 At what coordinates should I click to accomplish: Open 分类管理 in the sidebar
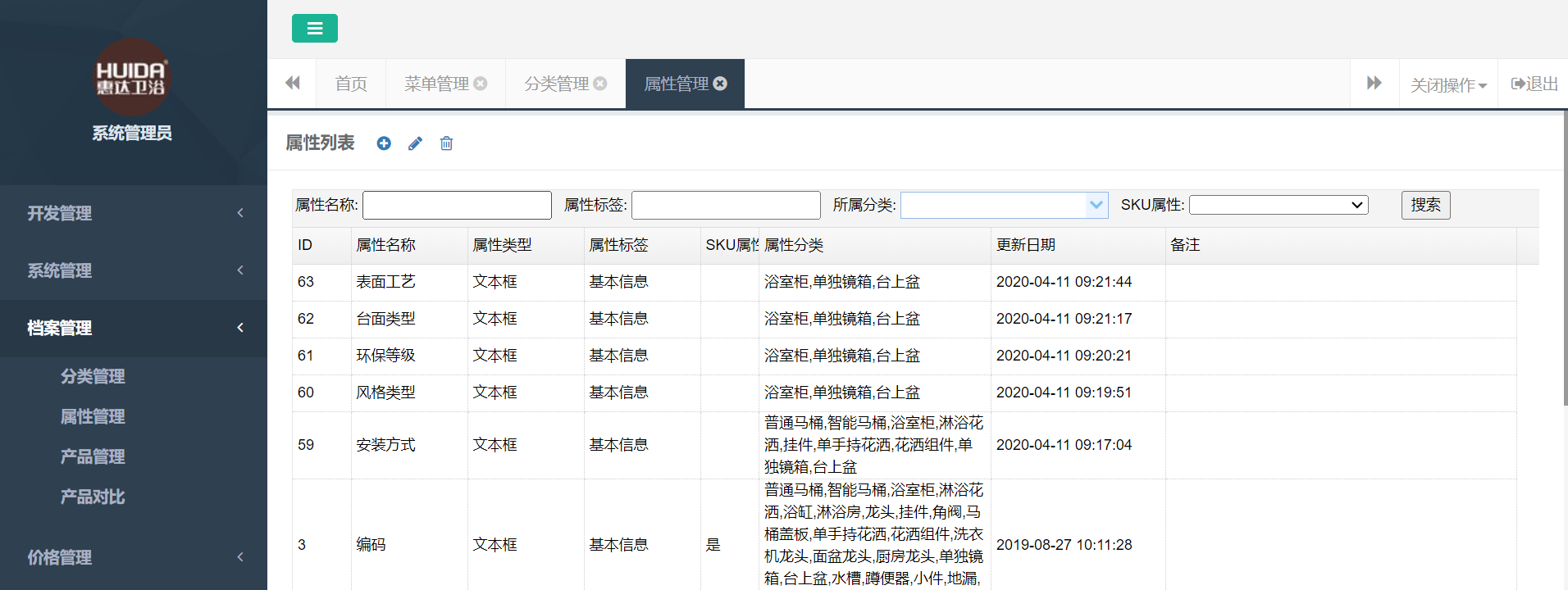point(93,376)
